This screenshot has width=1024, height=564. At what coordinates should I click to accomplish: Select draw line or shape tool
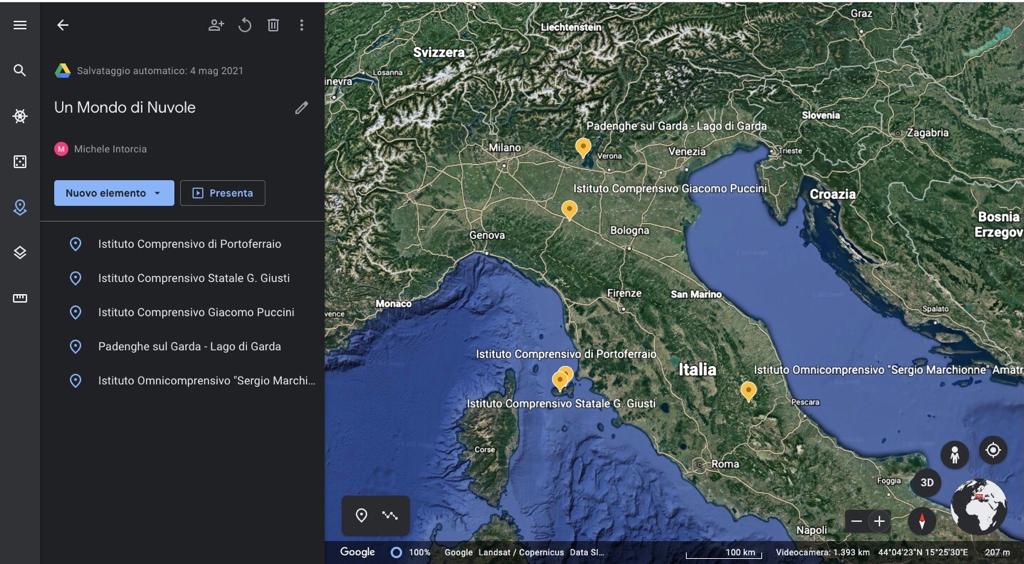pyautogui.click(x=390, y=516)
